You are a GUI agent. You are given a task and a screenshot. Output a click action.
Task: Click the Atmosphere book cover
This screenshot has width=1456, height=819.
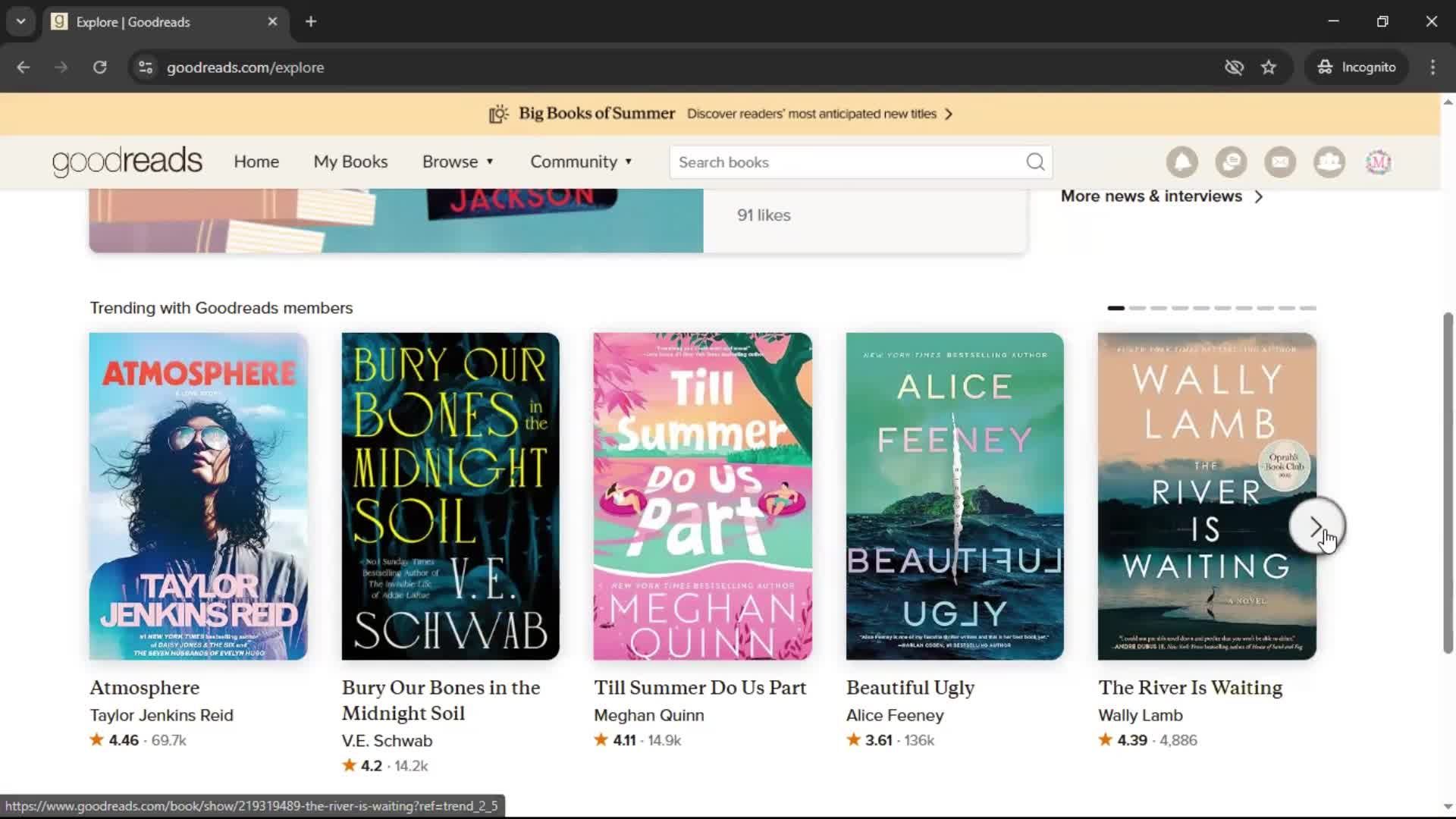[198, 496]
